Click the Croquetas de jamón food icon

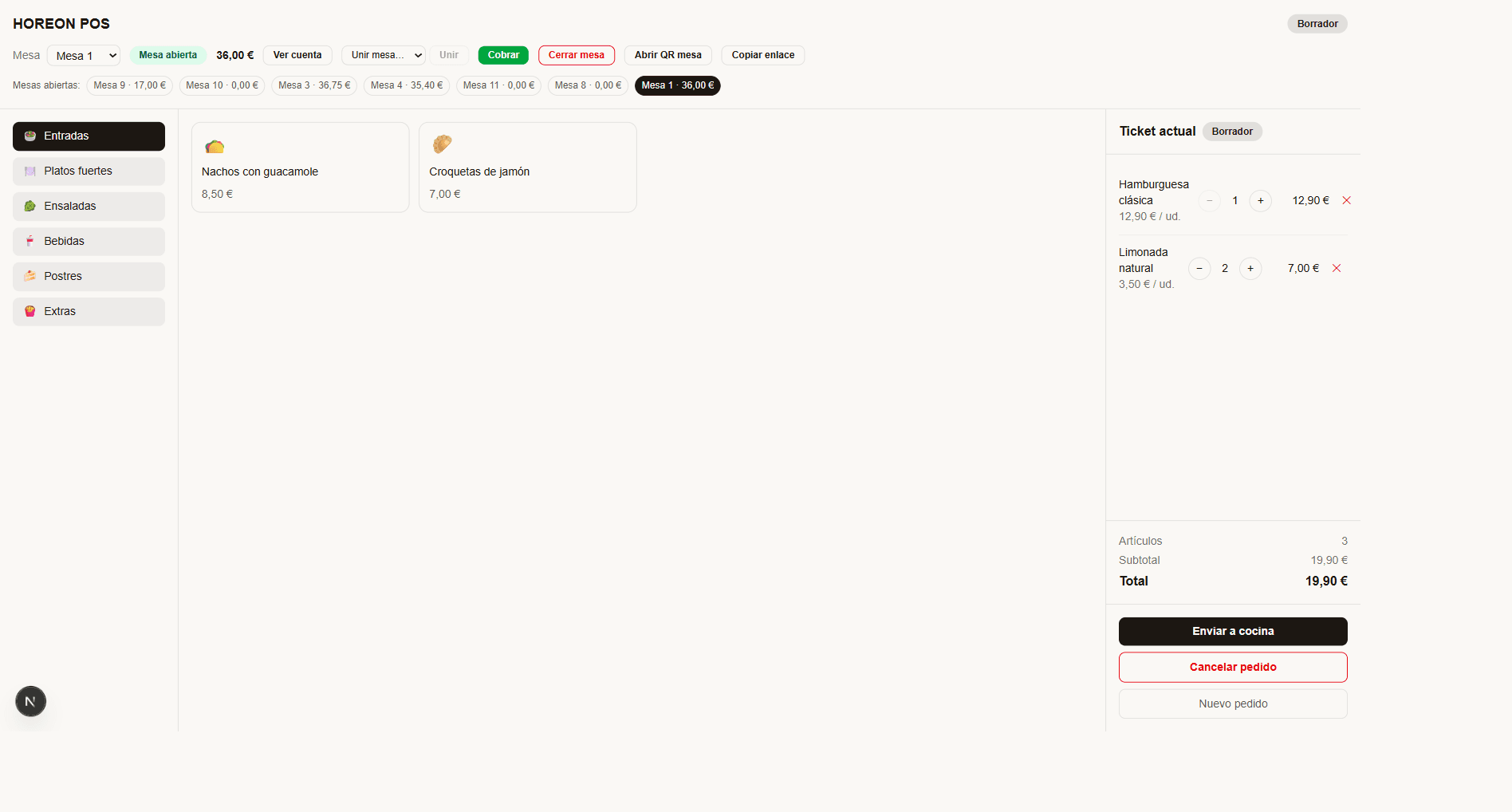[442, 144]
